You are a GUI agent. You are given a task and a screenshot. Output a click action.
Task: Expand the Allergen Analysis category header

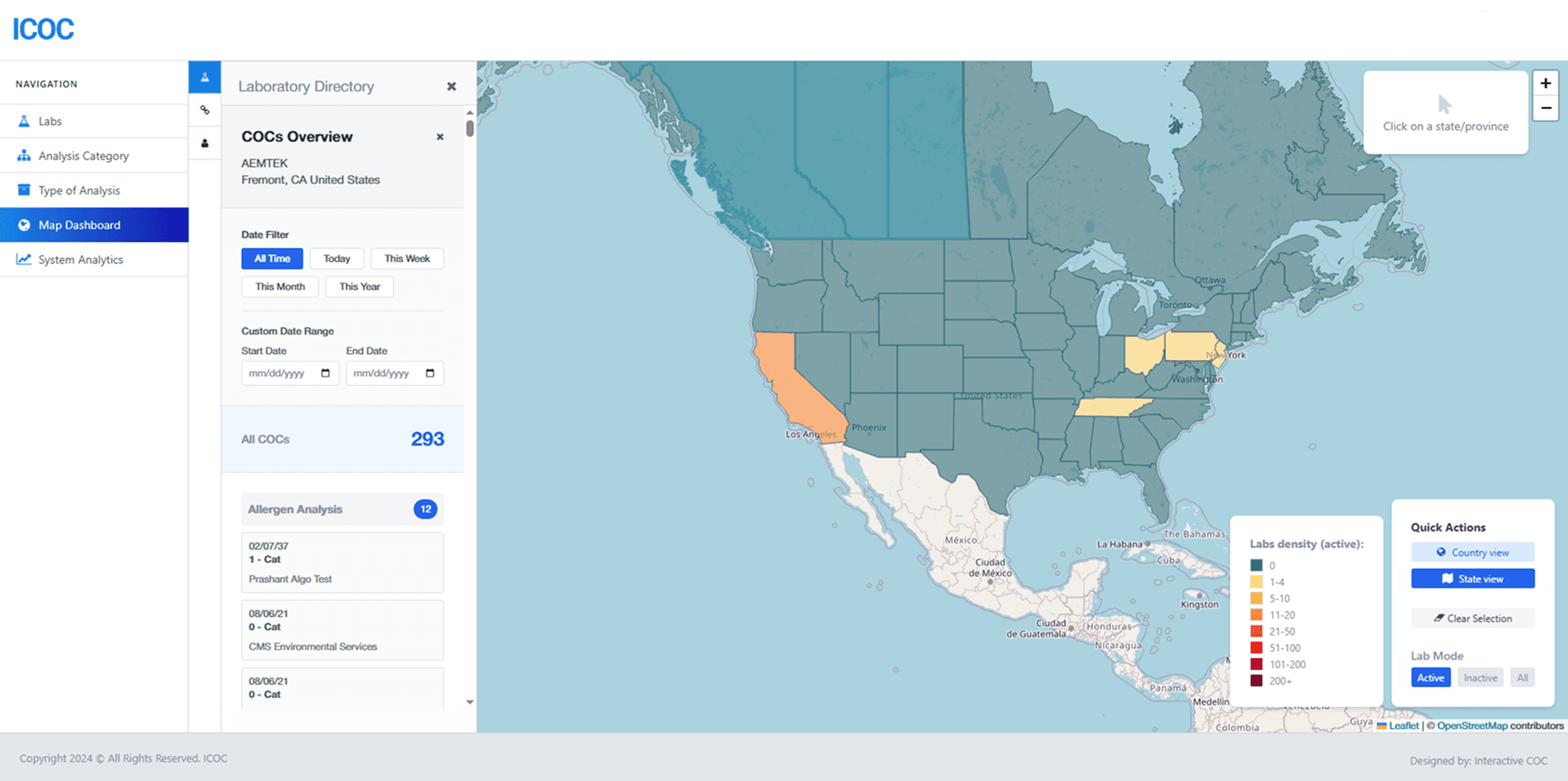(x=343, y=509)
